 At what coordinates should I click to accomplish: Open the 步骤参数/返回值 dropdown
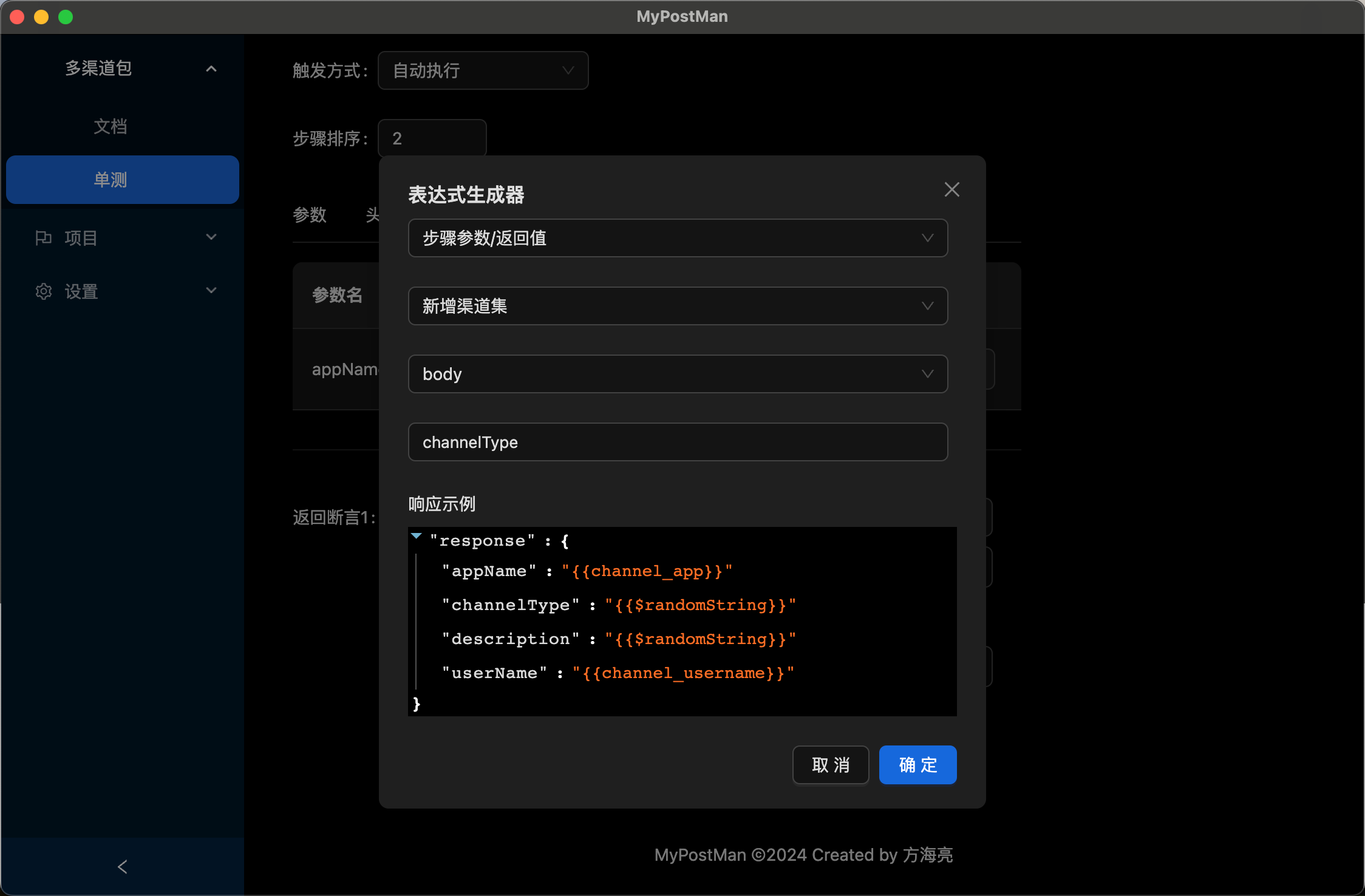pos(677,238)
